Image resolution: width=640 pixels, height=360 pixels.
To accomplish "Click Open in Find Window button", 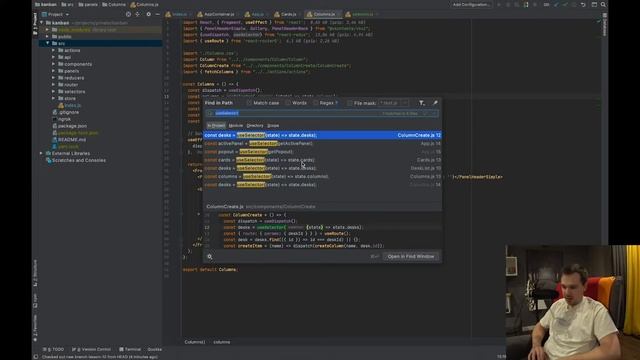I will pyautogui.click(x=411, y=256).
